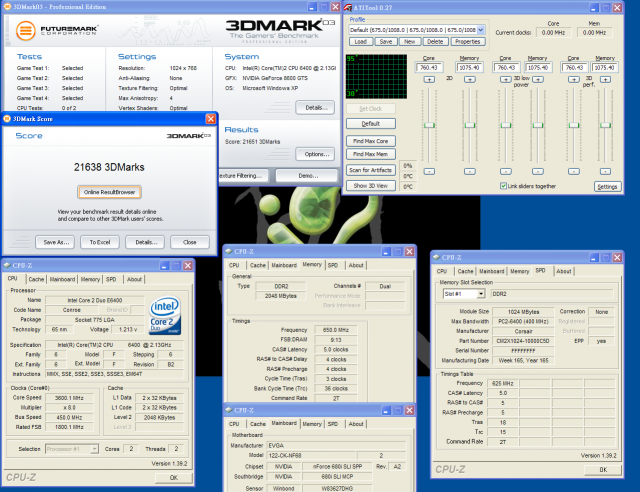This screenshot has width=640, height=492.
Task: Click minus below 3D perf Core slider
Action: coord(573,171)
